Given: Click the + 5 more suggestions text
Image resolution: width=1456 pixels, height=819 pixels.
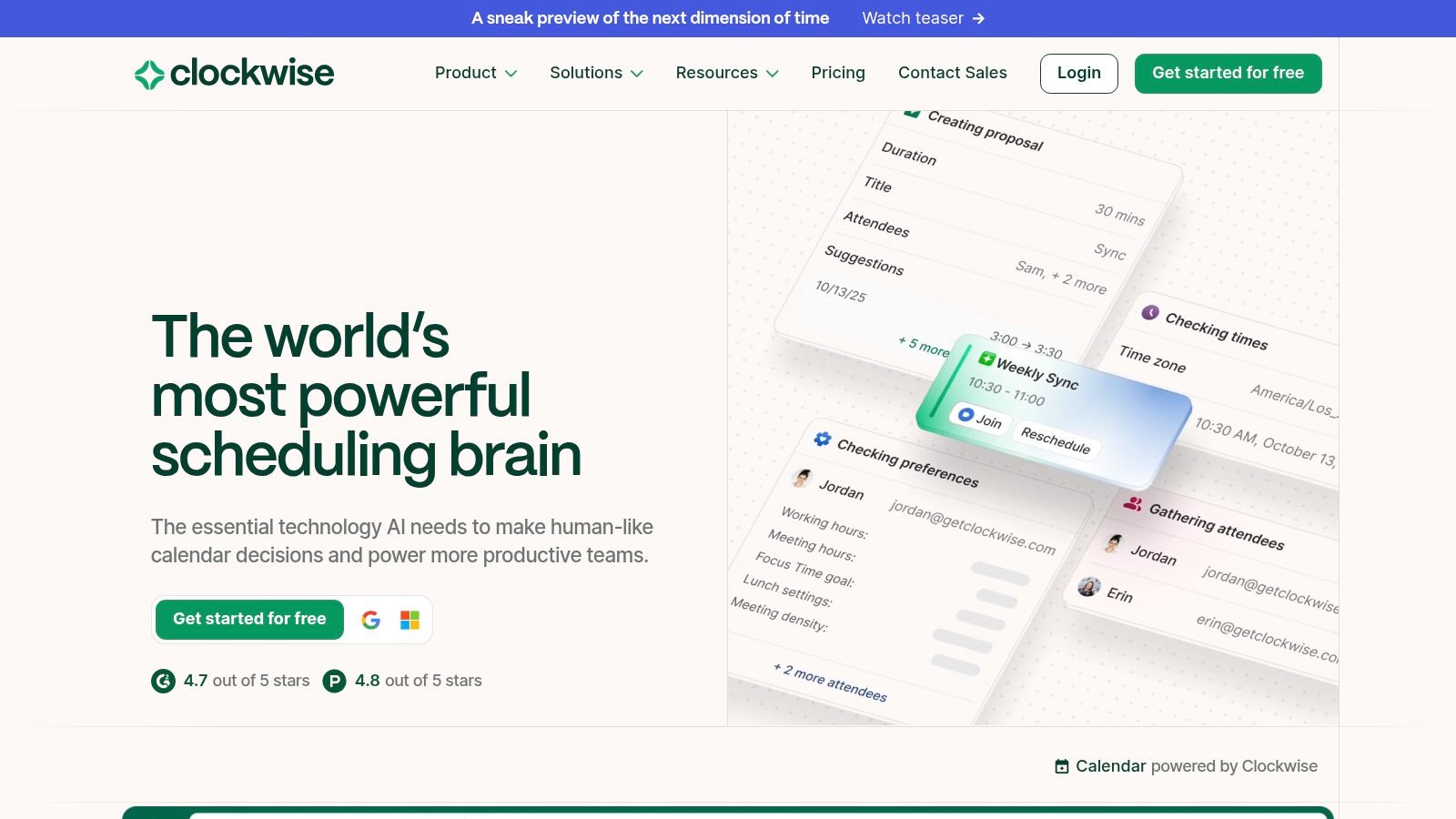Looking at the screenshot, I should click(x=924, y=347).
